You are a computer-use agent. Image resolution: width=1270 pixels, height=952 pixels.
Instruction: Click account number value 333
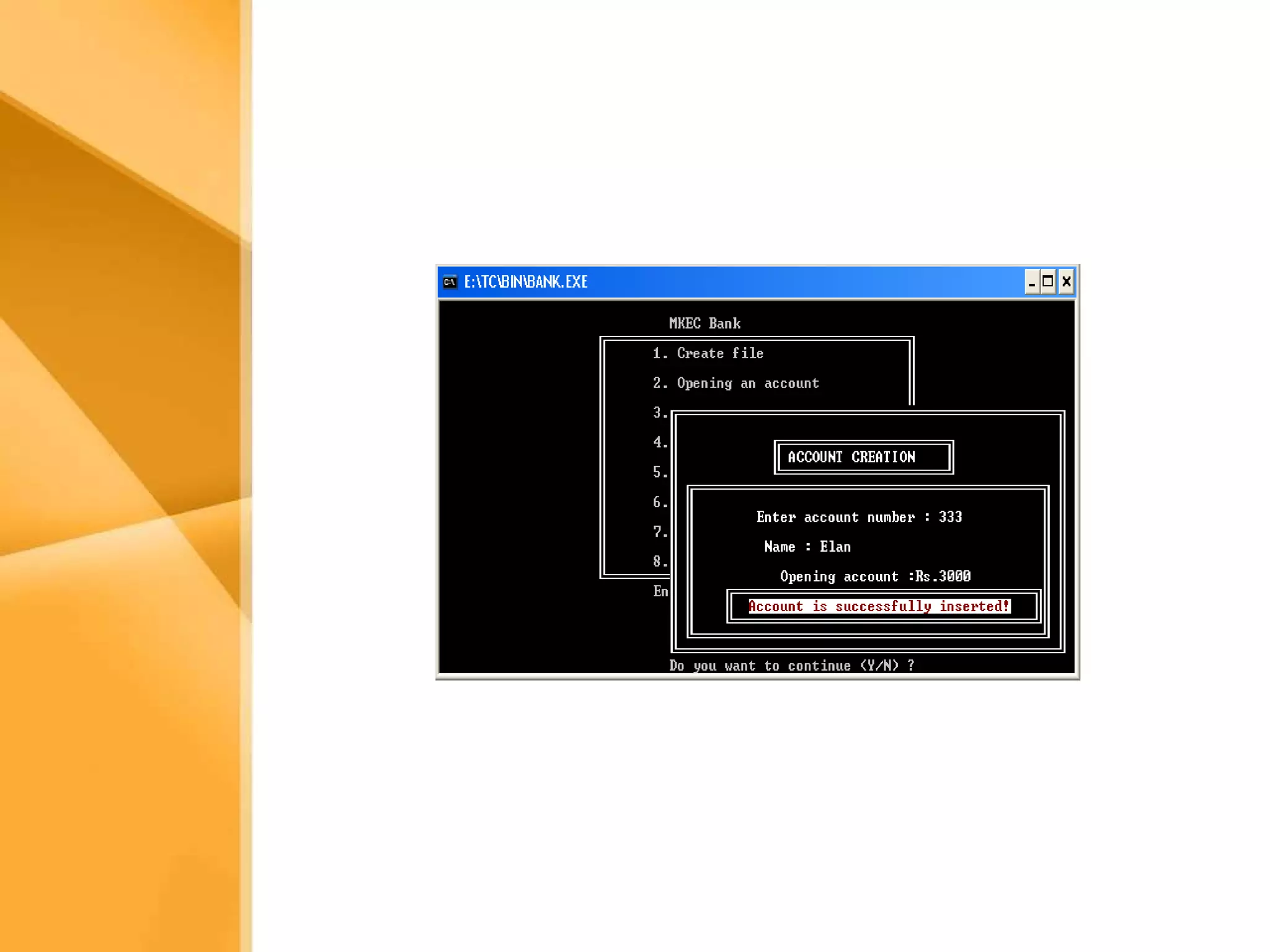(950, 517)
